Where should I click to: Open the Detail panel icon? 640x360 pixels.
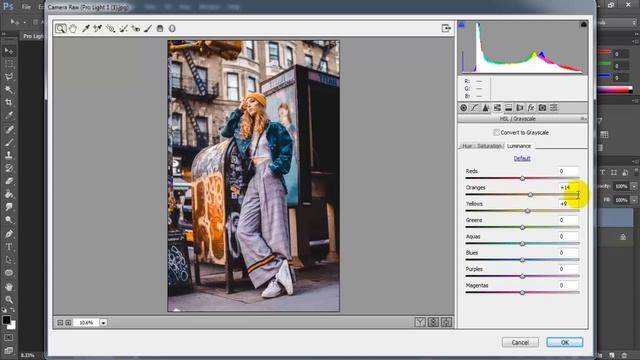(486, 108)
